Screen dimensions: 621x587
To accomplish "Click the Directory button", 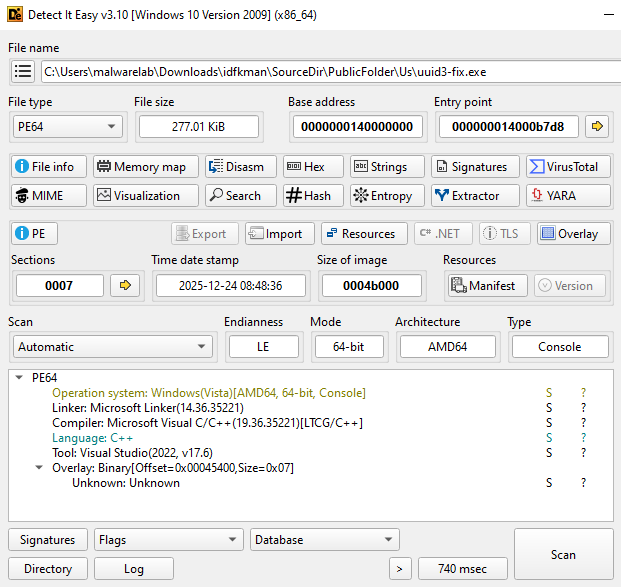I will pyautogui.click(x=48, y=569).
